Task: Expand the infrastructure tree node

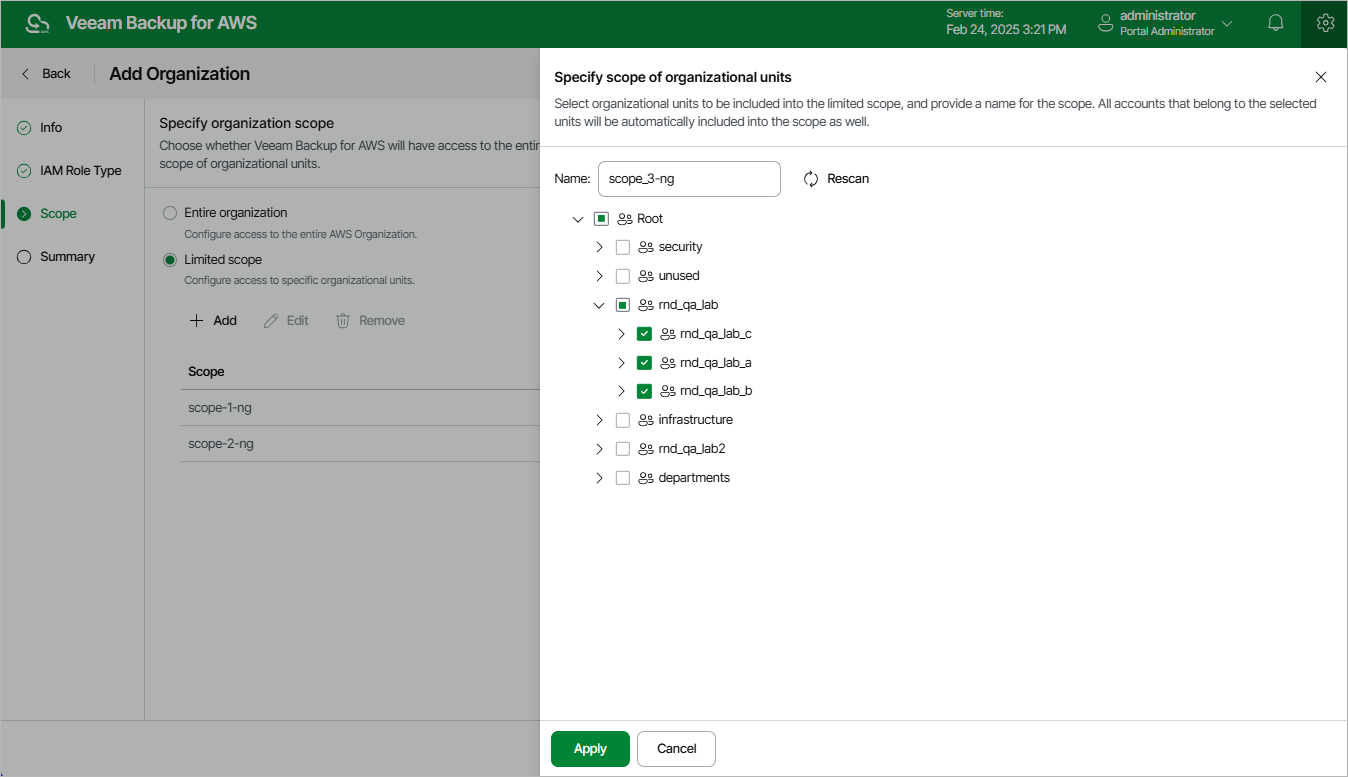Action: tap(599, 419)
